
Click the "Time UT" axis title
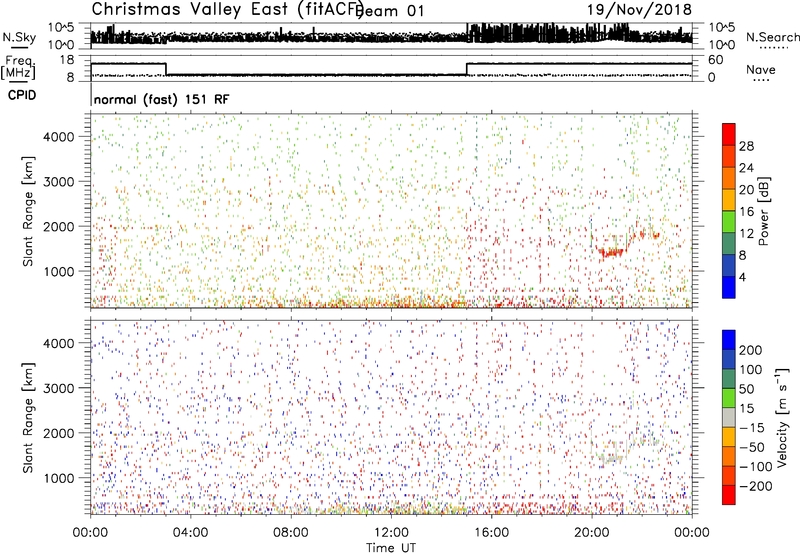tap(391, 548)
